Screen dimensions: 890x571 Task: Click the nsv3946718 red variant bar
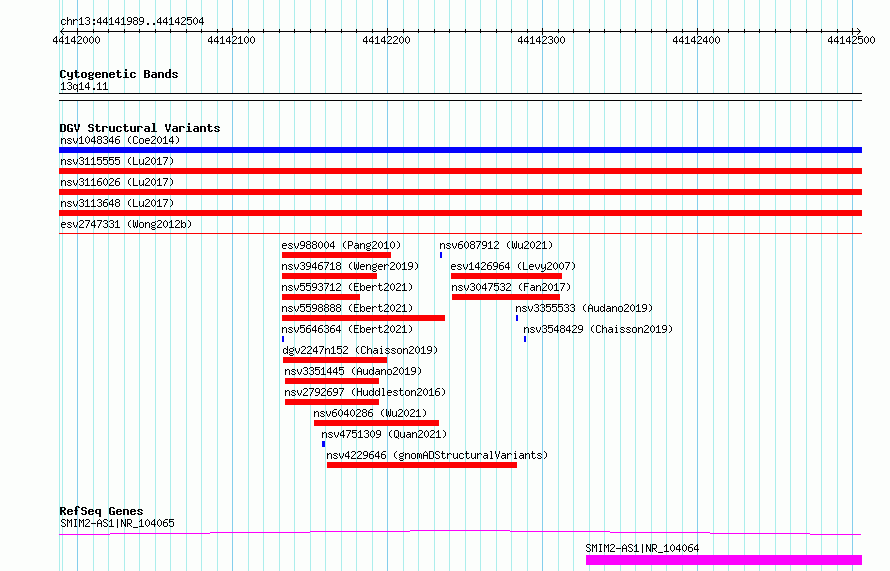coord(329,276)
